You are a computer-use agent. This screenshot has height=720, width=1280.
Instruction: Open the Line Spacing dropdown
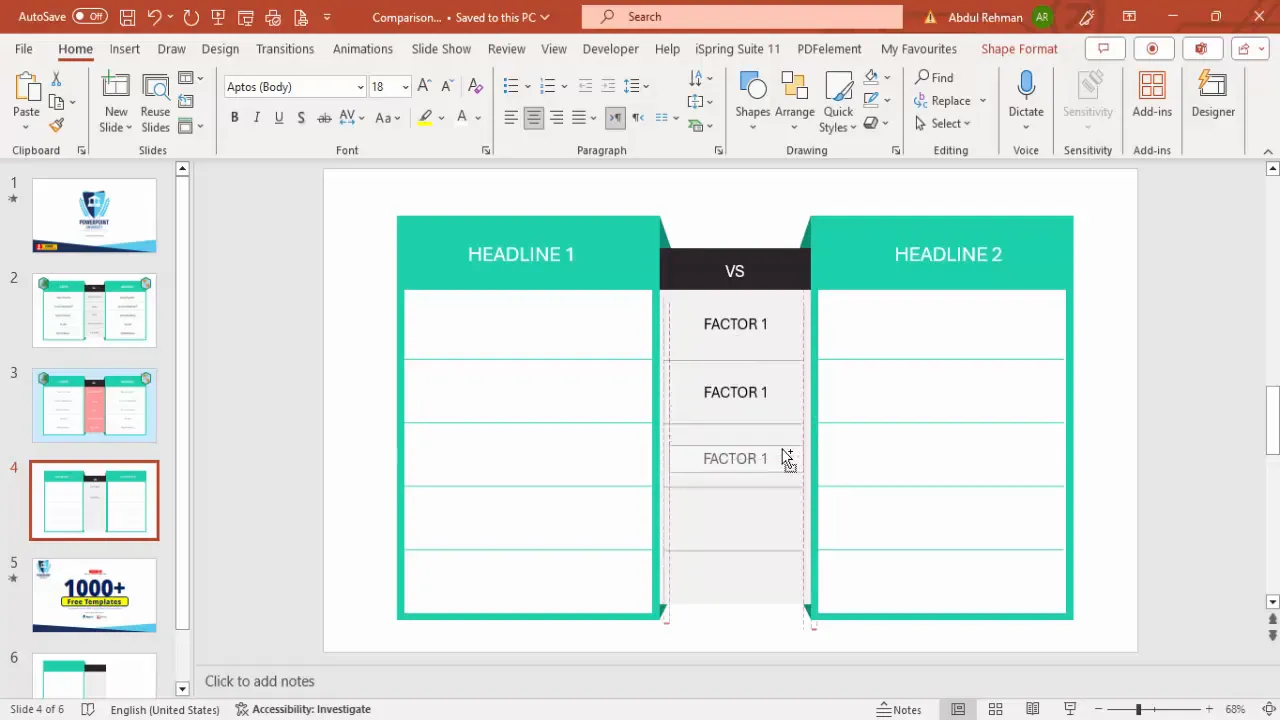[637, 86]
